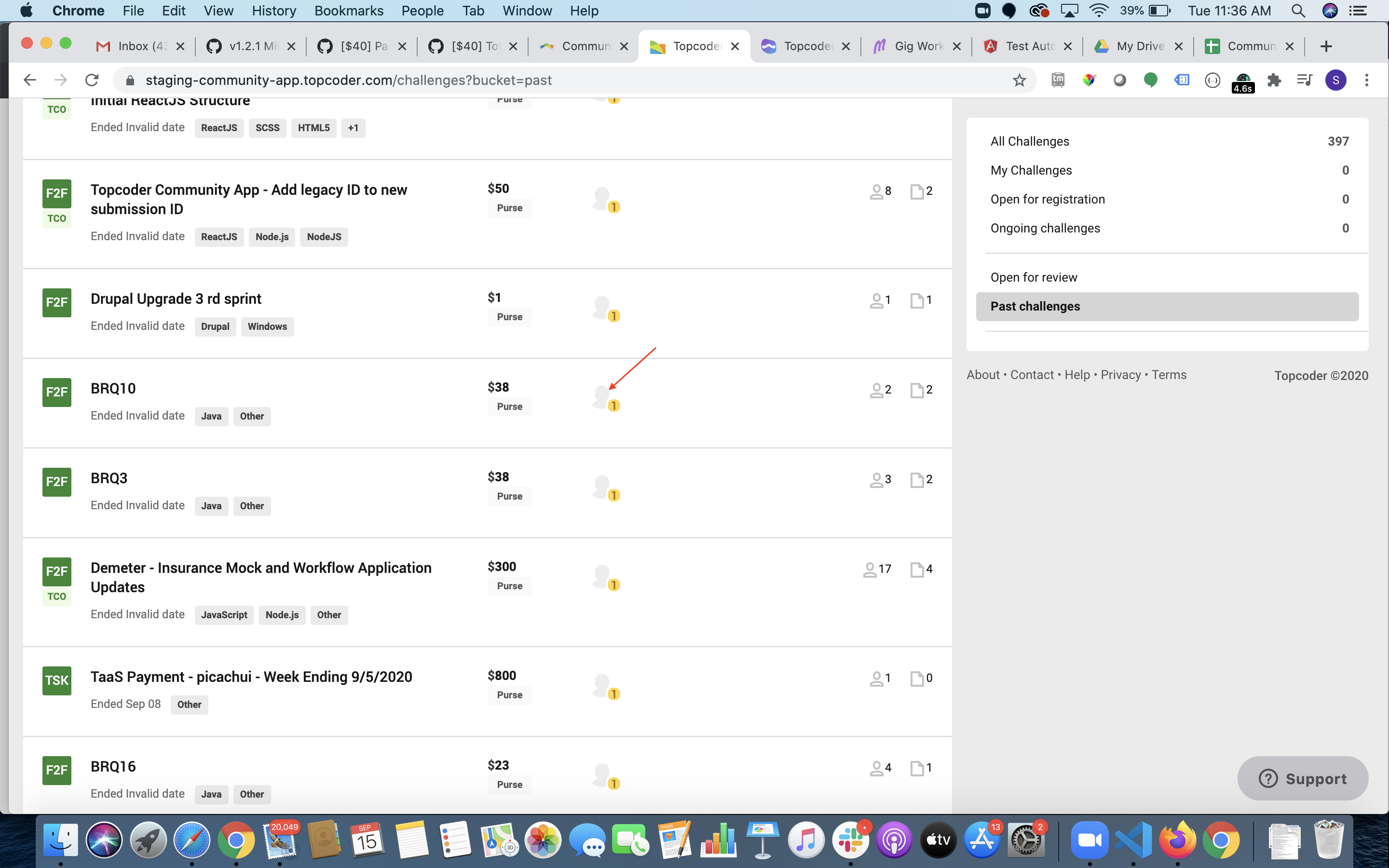The height and width of the screenshot is (868, 1389).
Task: Click the F2F badge of BRQ16
Action: (x=57, y=770)
